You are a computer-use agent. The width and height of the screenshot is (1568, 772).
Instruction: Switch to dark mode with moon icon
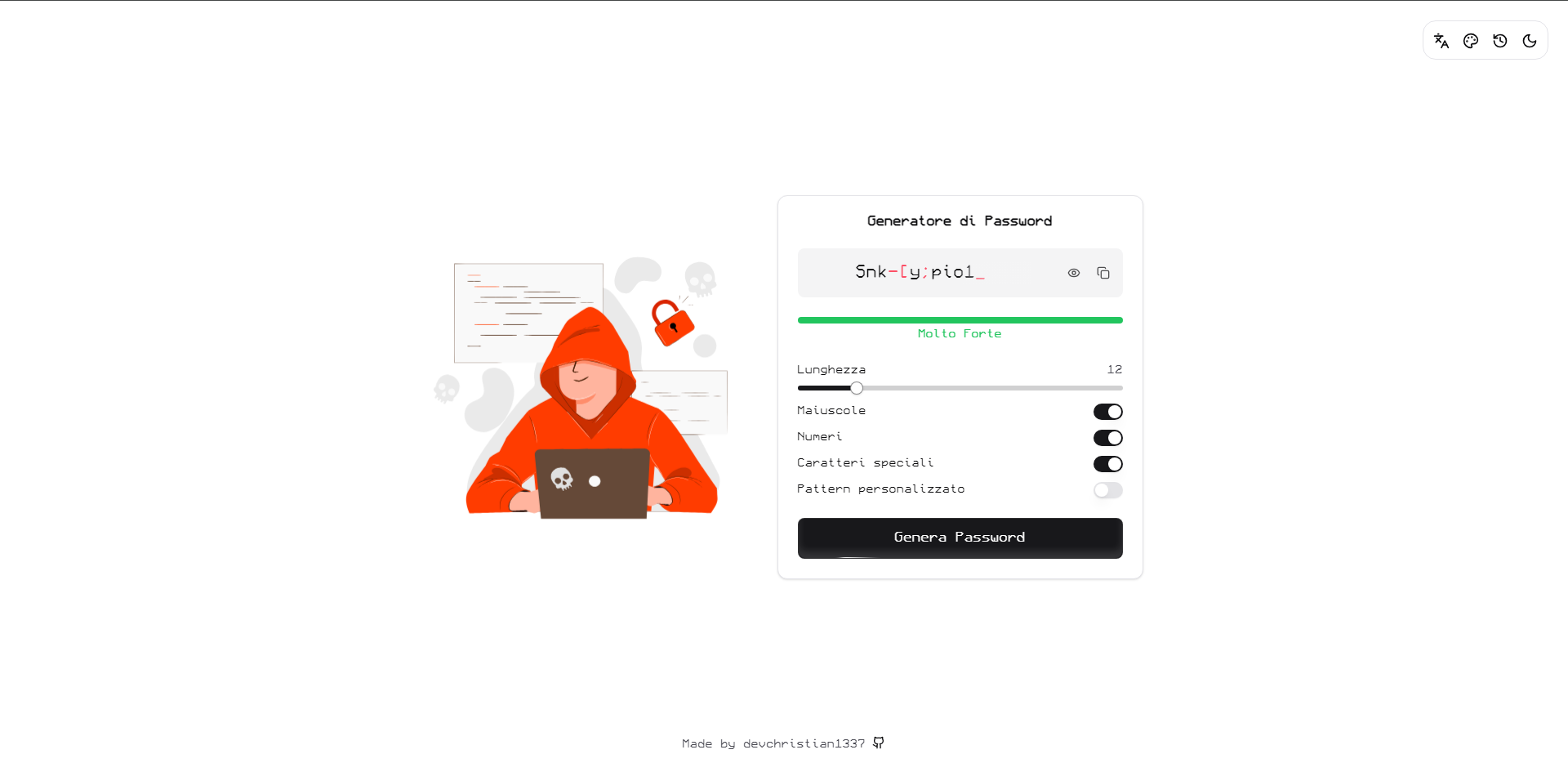click(1530, 41)
